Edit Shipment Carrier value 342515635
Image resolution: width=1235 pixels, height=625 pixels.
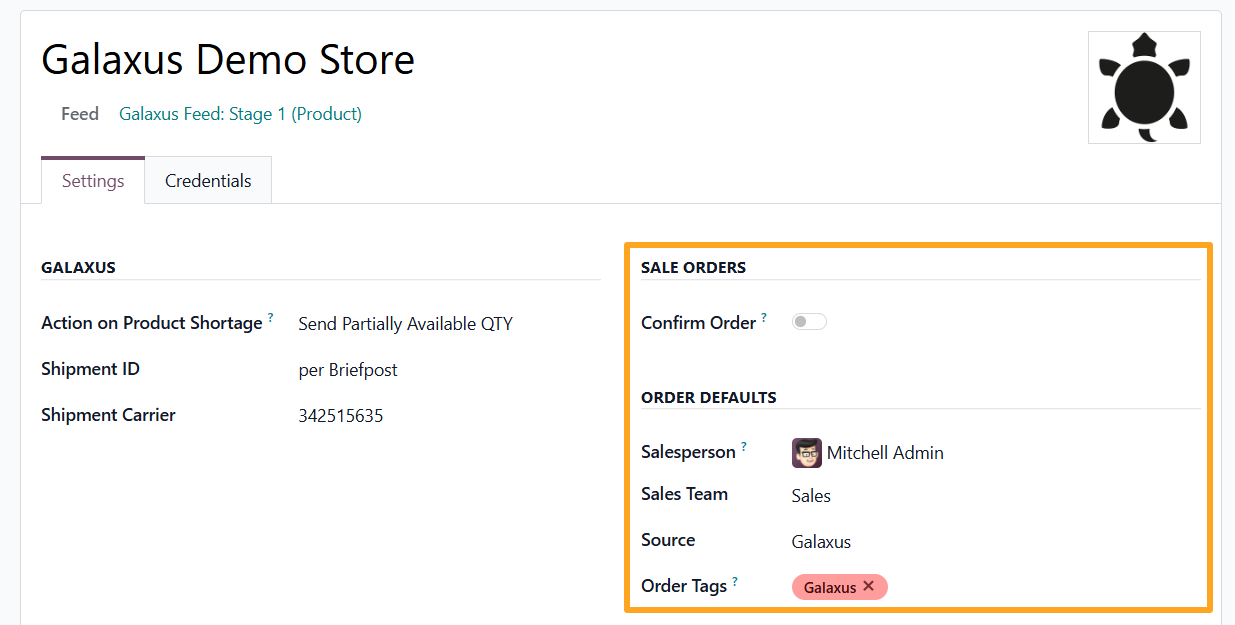(x=340, y=416)
